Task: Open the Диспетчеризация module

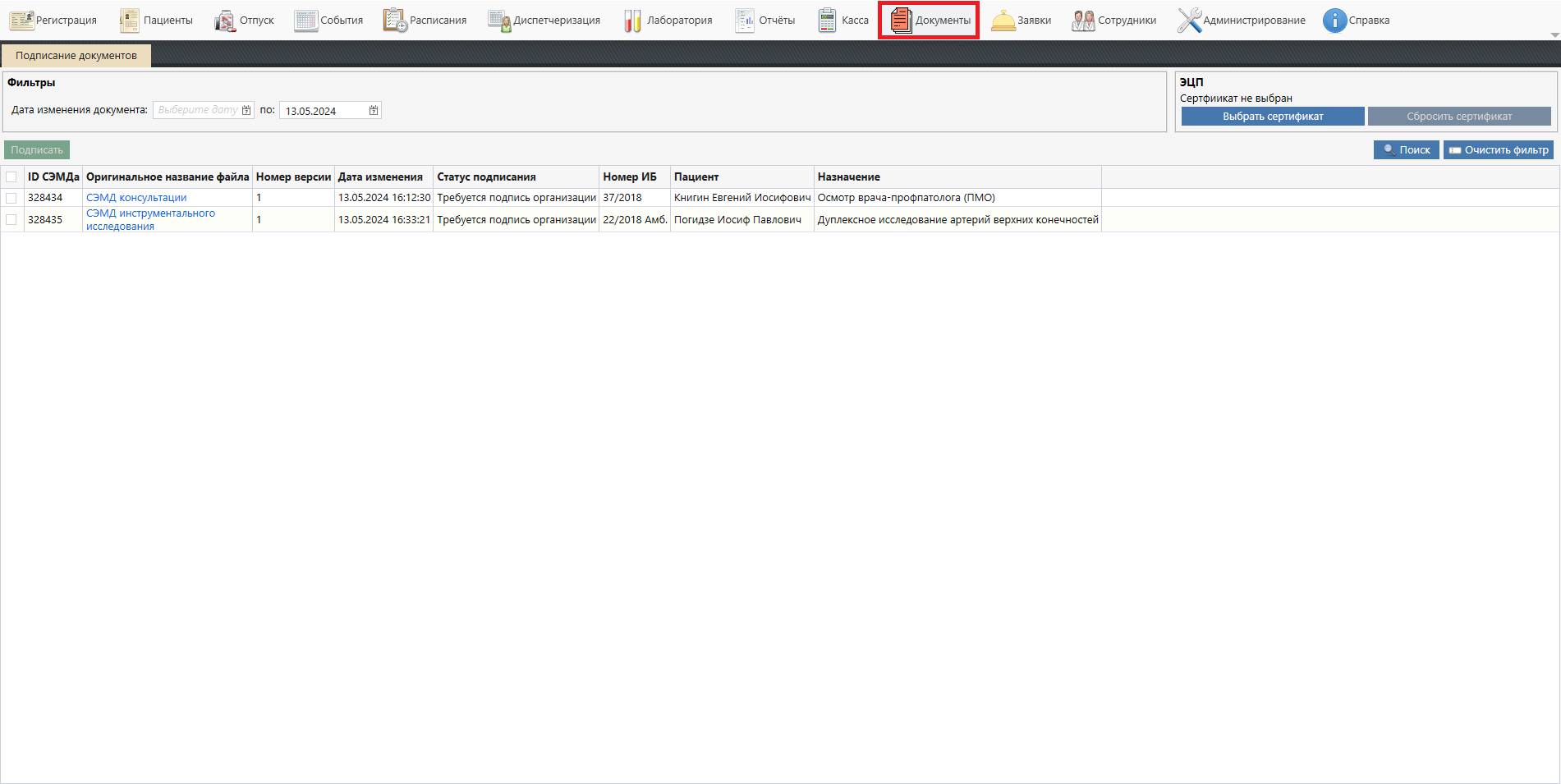Action: tap(544, 21)
